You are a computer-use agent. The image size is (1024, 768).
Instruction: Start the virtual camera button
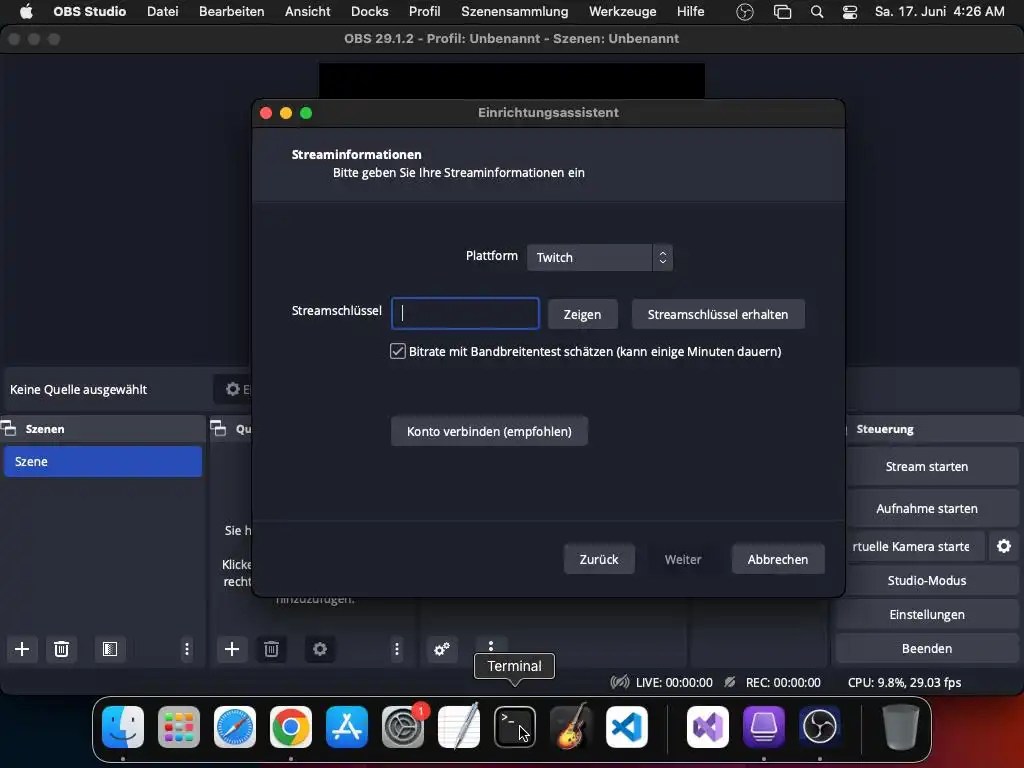click(914, 546)
